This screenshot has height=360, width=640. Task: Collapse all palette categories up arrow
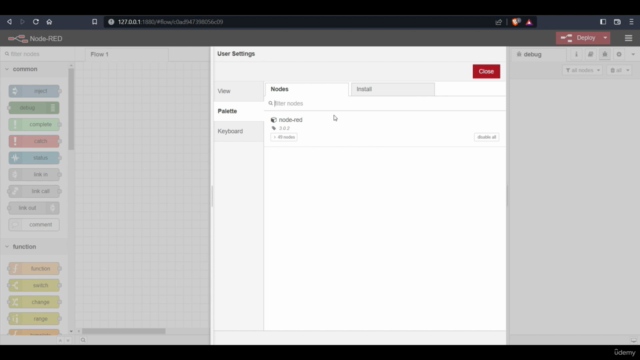coord(60,340)
